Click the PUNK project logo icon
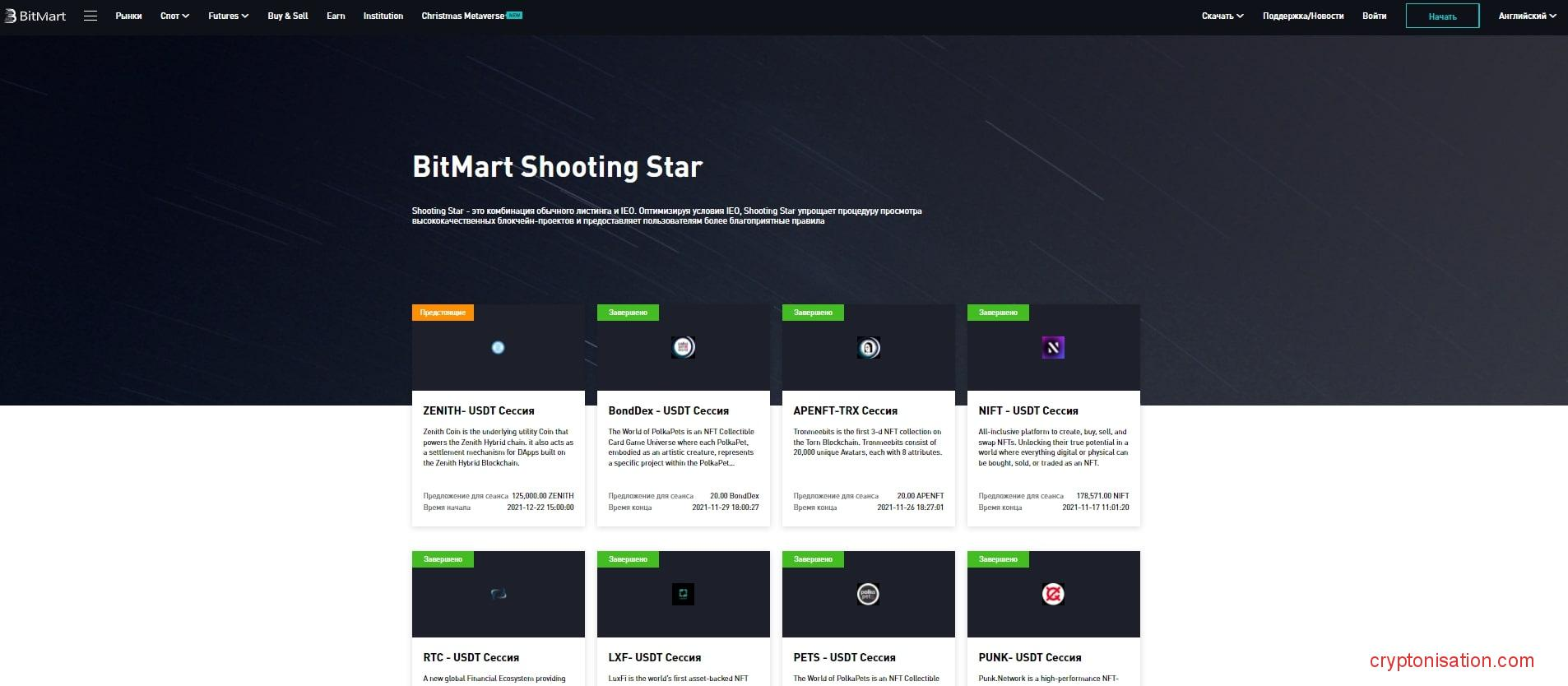 [x=1053, y=594]
